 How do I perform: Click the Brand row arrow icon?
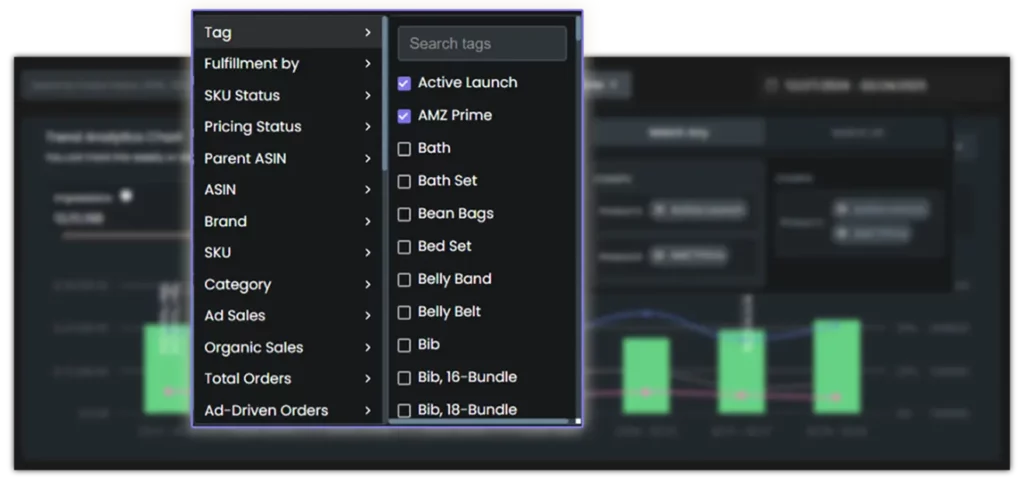tap(368, 222)
